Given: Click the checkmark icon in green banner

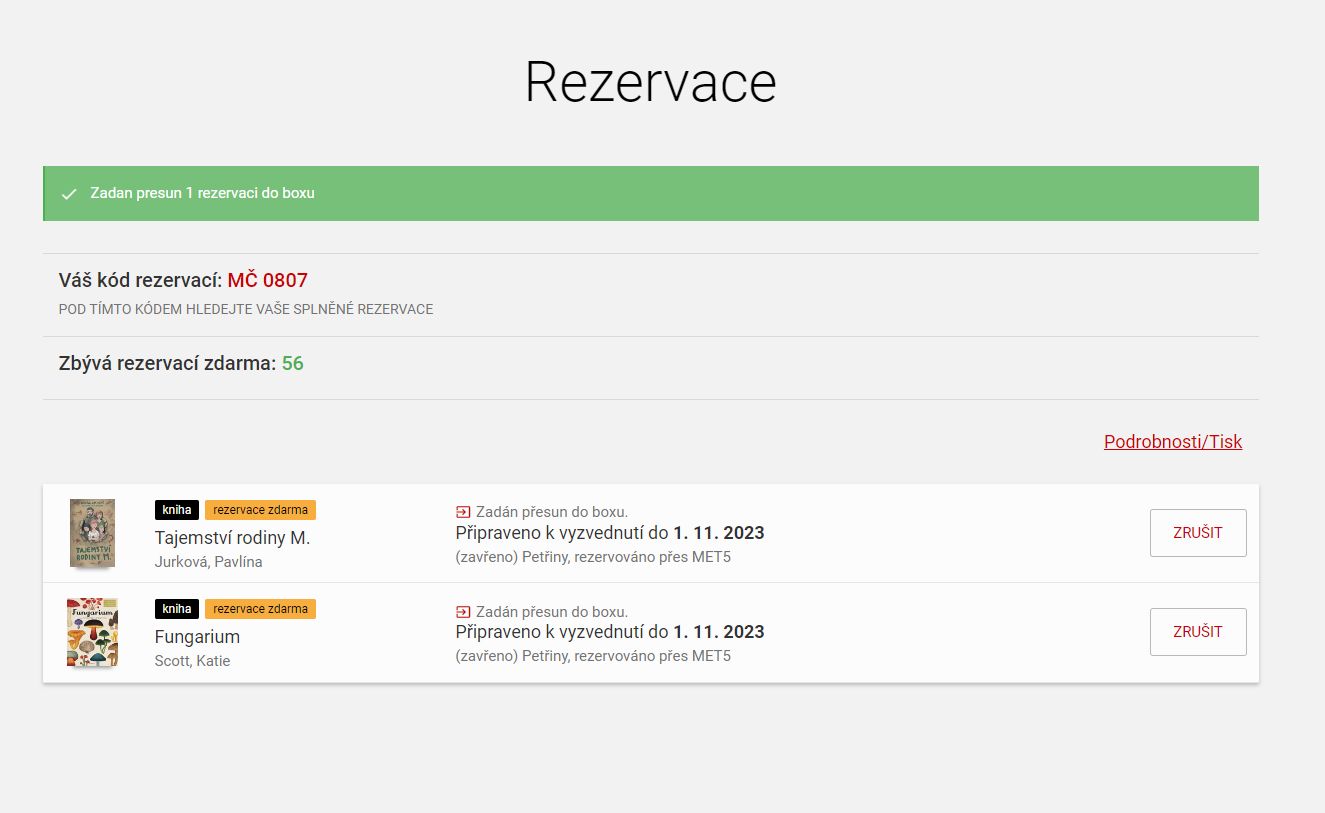Looking at the screenshot, I should coord(69,194).
